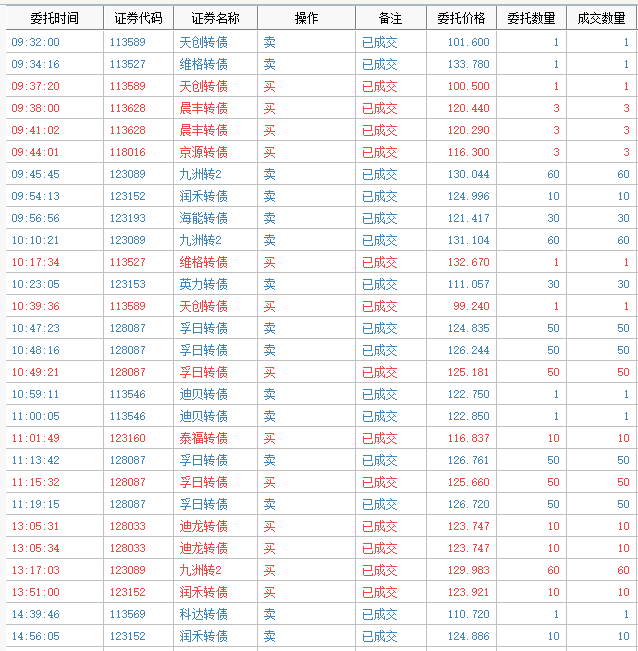Select the 11:15:32 order time cell
This screenshot has height=651, width=638.
click(35, 482)
